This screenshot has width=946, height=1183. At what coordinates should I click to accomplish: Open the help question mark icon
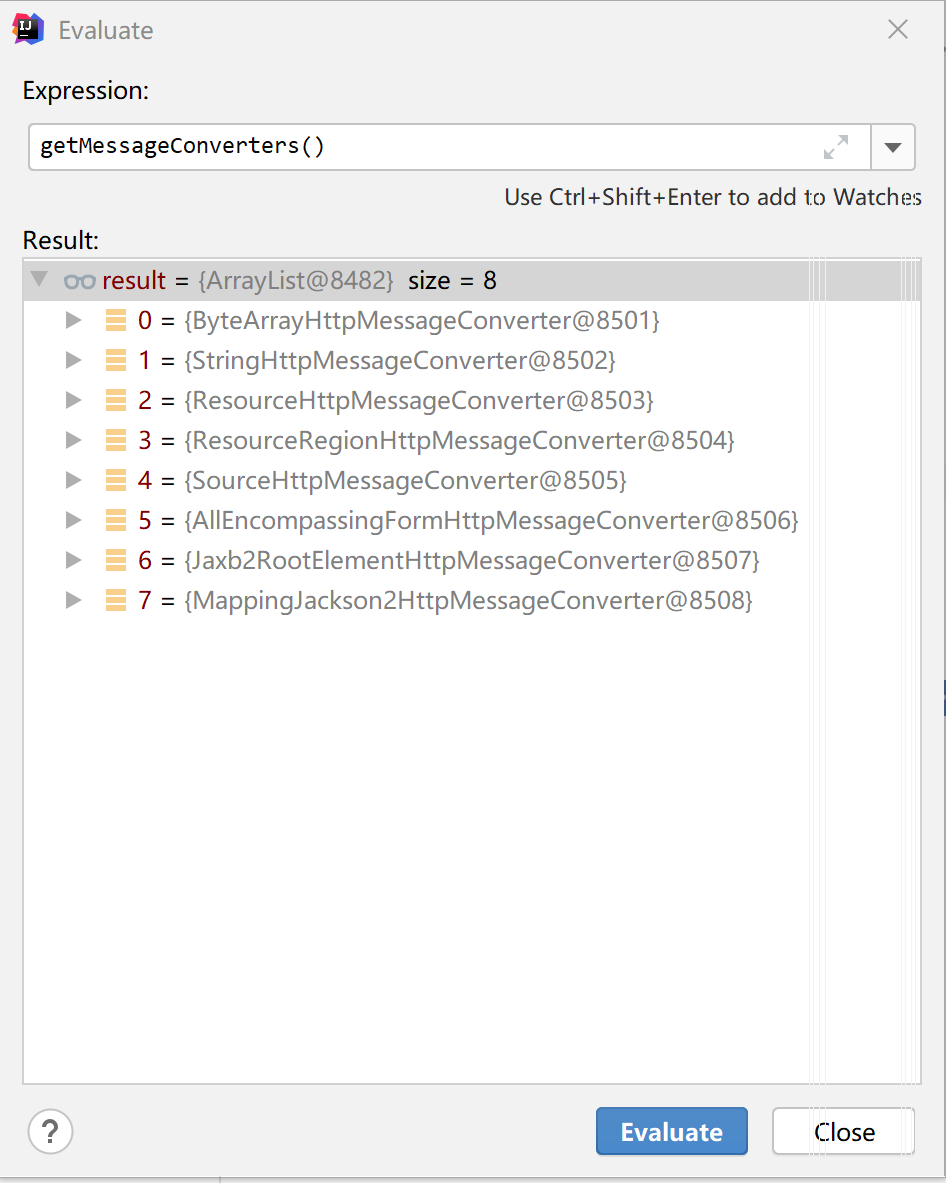[x=50, y=1132]
